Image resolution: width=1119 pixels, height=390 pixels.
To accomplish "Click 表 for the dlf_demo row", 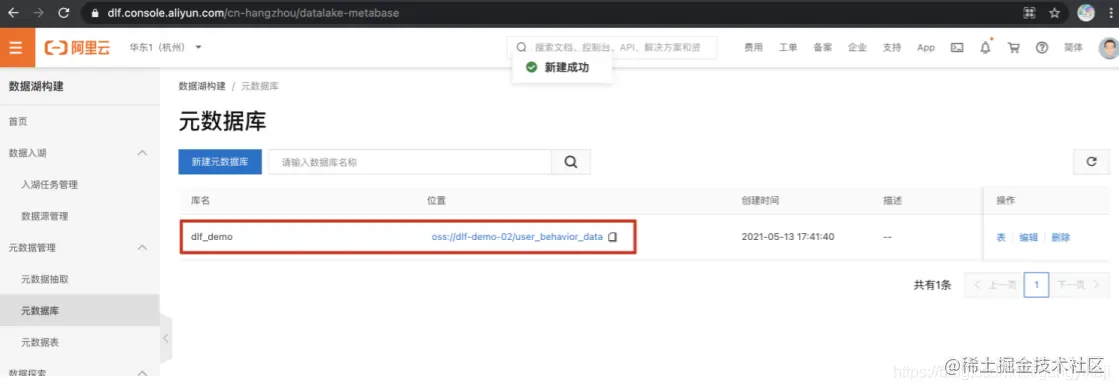I will (1001, 237).
